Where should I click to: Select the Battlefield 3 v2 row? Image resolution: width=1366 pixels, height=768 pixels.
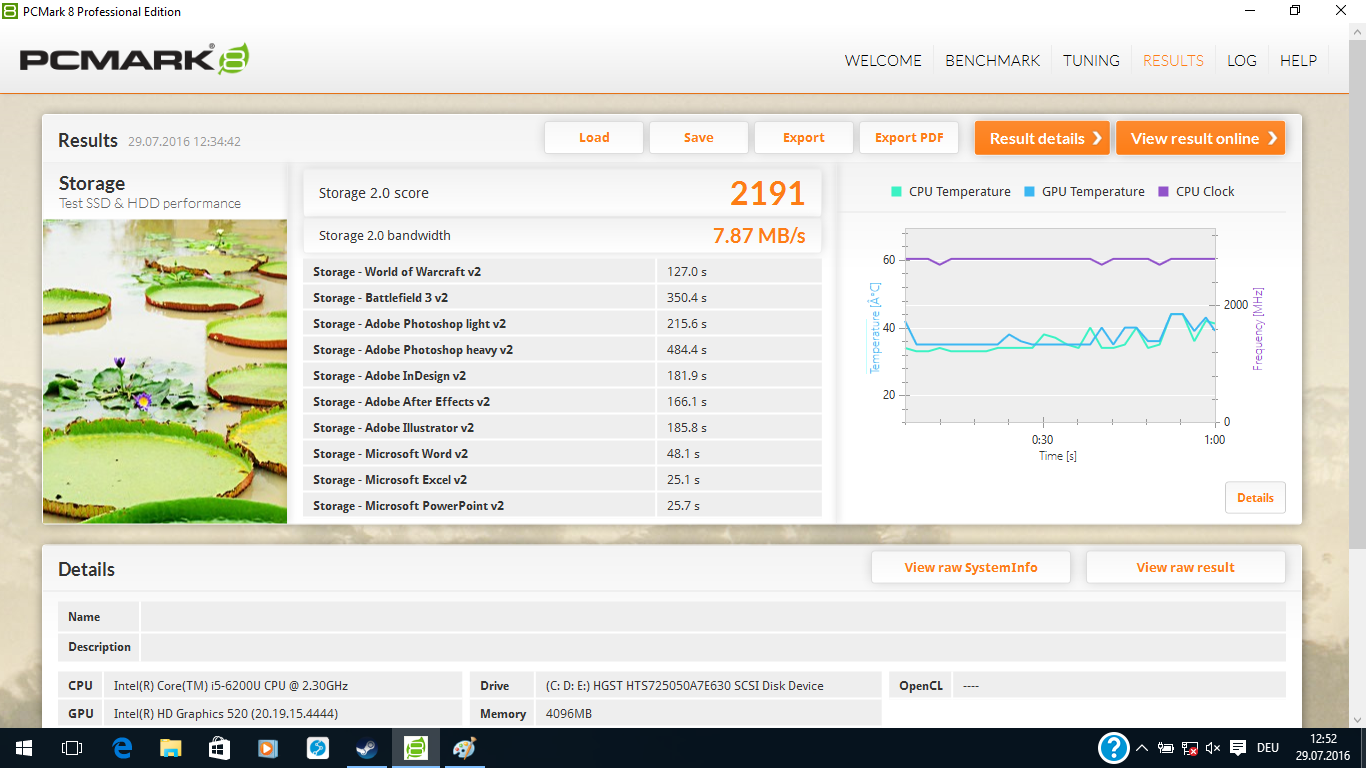(x=562, y=298)
